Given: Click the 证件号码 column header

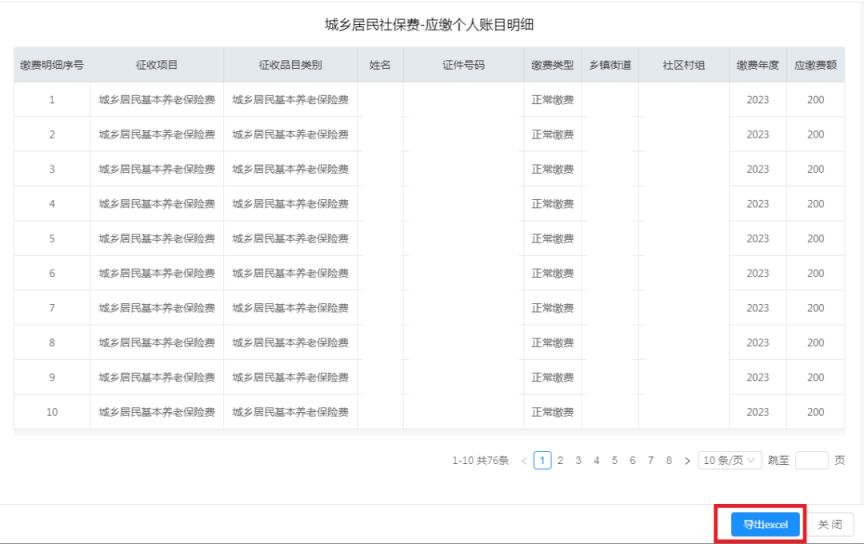Looking at the screenshot, I should (463, 65).
